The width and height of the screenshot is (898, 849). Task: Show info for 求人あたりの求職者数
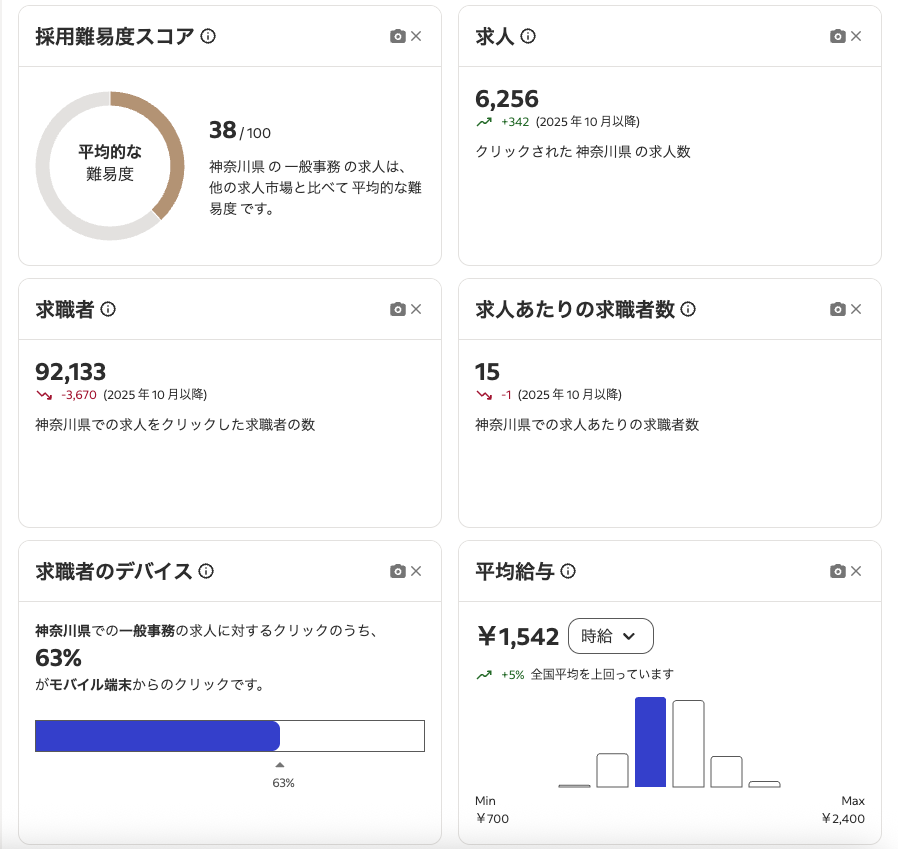point(688,309)
